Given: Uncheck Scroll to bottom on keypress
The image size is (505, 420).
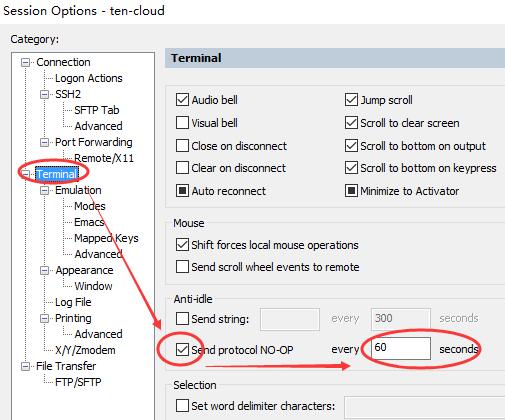Looking at the screenshot, I should [351, 168].
